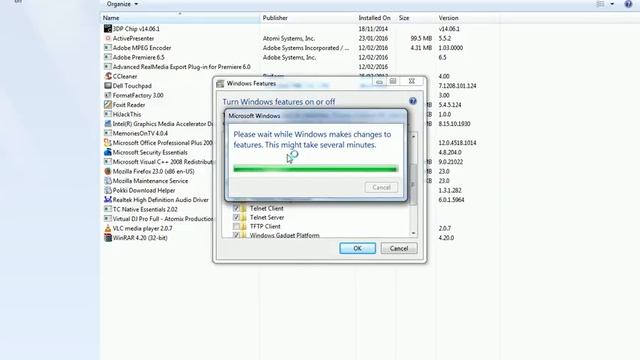The image size is (640, 360).
Task: Check the TFTP Client checkbox
Action: [236, 227]
